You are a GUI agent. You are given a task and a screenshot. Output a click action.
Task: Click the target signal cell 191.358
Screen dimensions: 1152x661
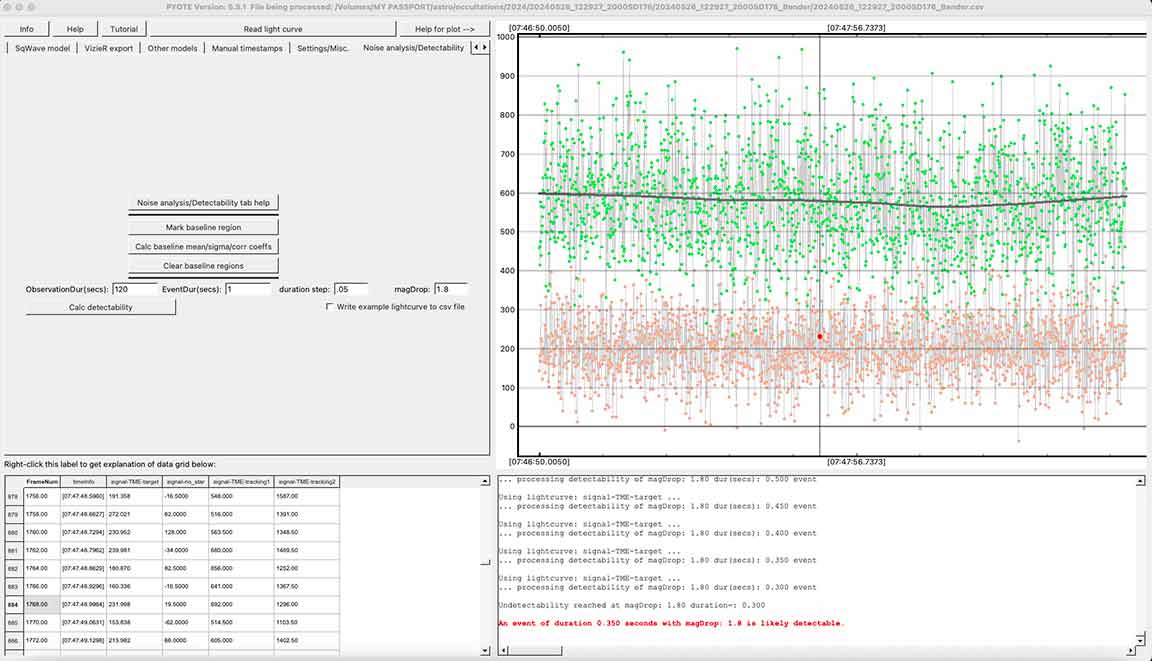(134, 496)
